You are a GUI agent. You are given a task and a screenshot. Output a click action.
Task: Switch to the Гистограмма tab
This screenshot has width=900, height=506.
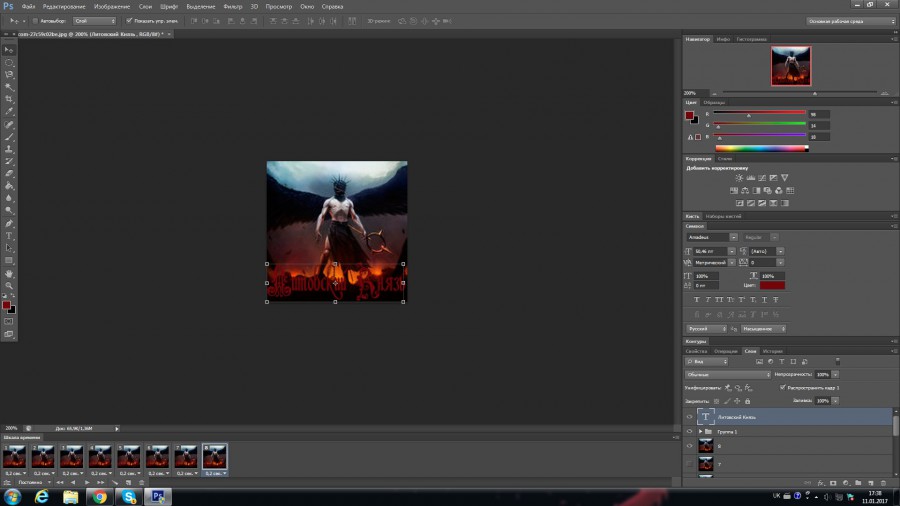point(752,39)
